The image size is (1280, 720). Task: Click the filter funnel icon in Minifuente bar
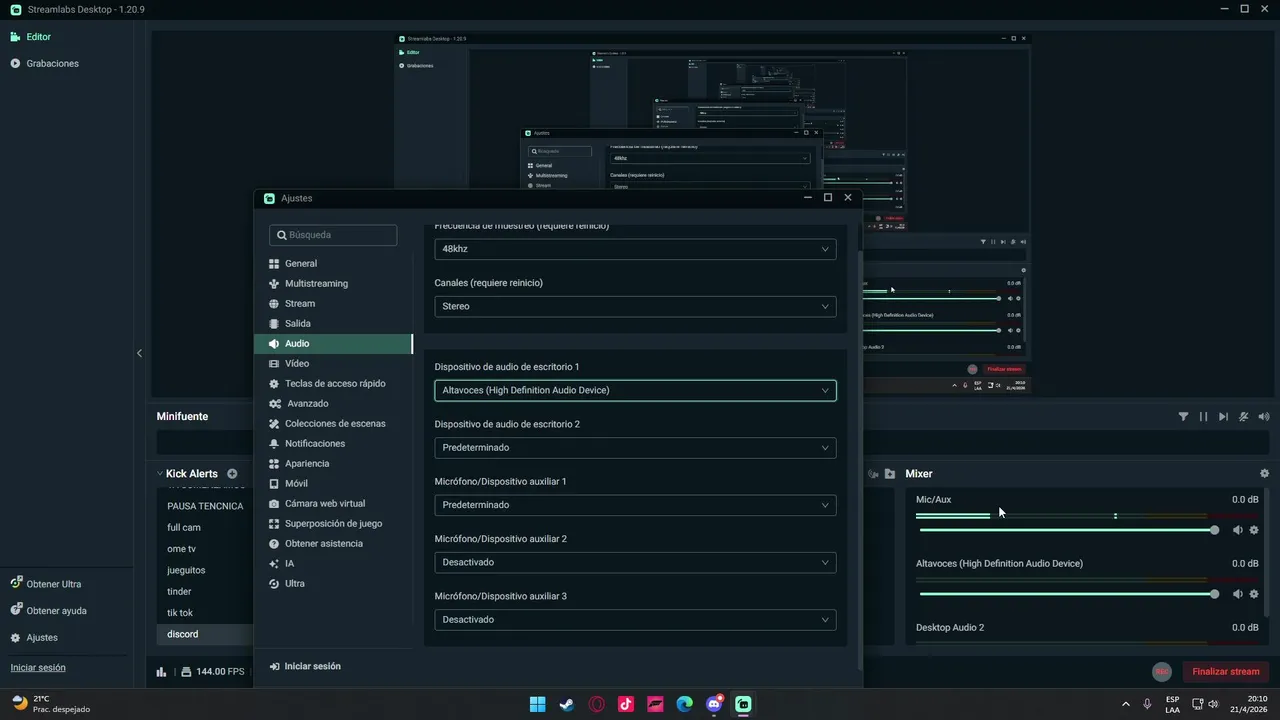pyautogui.click(x=1183, y=417)
